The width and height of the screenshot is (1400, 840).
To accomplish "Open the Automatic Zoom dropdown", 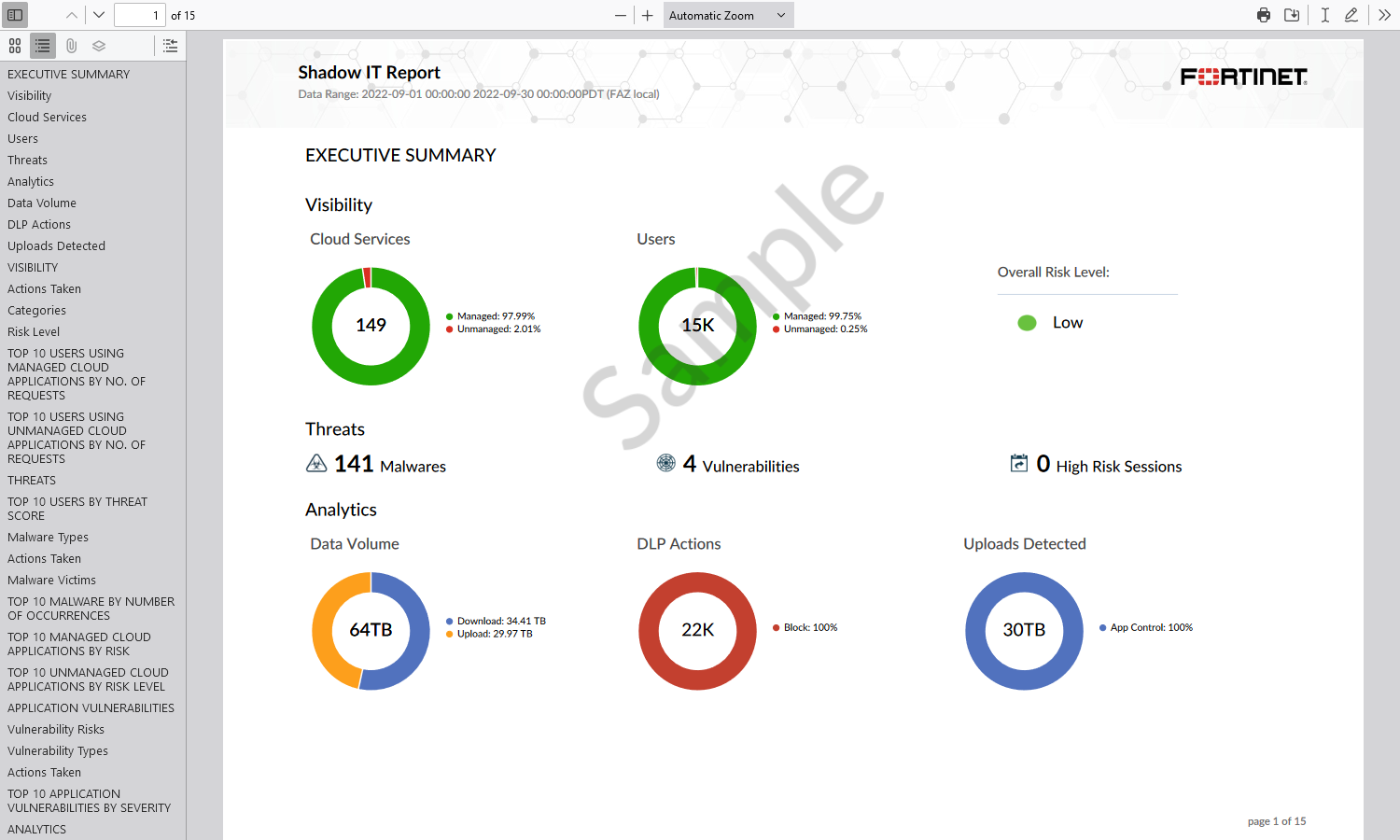I will click(728, 15).
